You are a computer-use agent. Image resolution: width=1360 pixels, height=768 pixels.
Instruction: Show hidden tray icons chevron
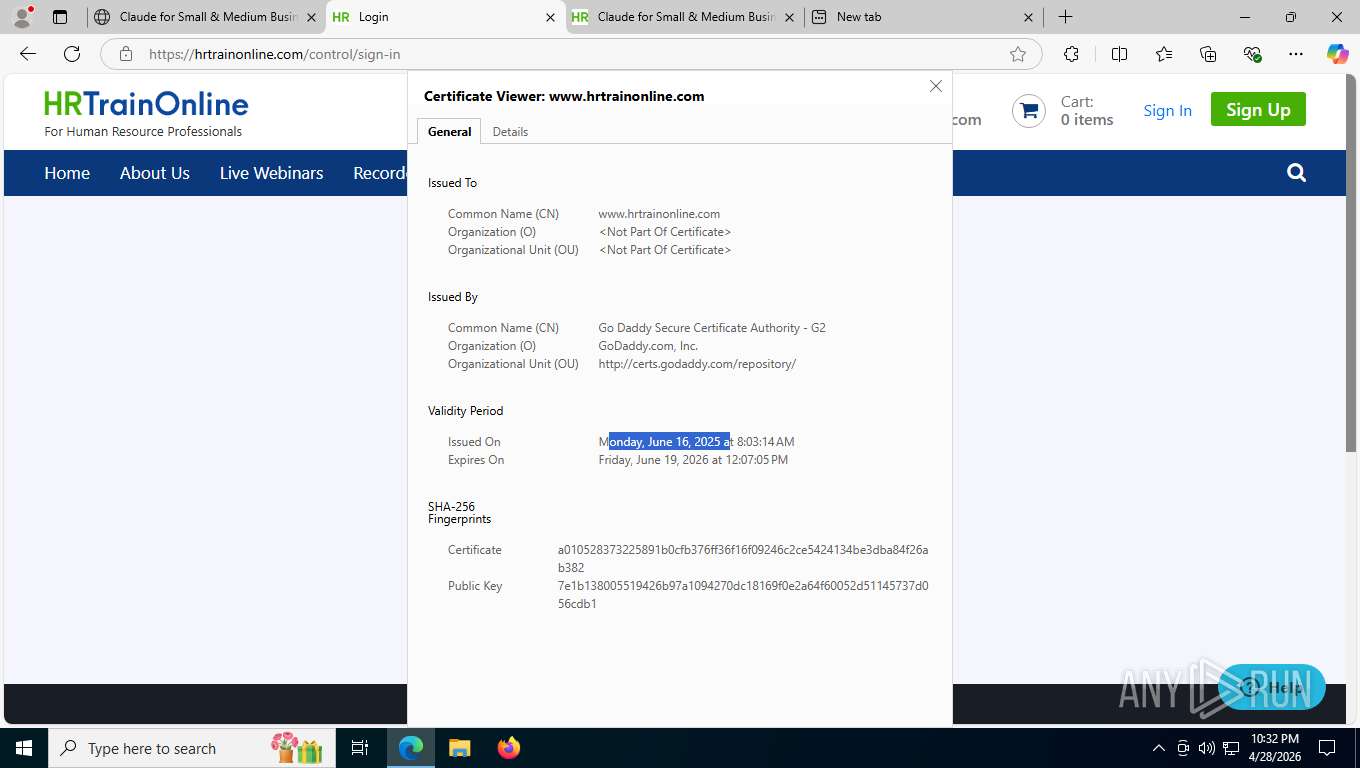[x=1159, y=748]
